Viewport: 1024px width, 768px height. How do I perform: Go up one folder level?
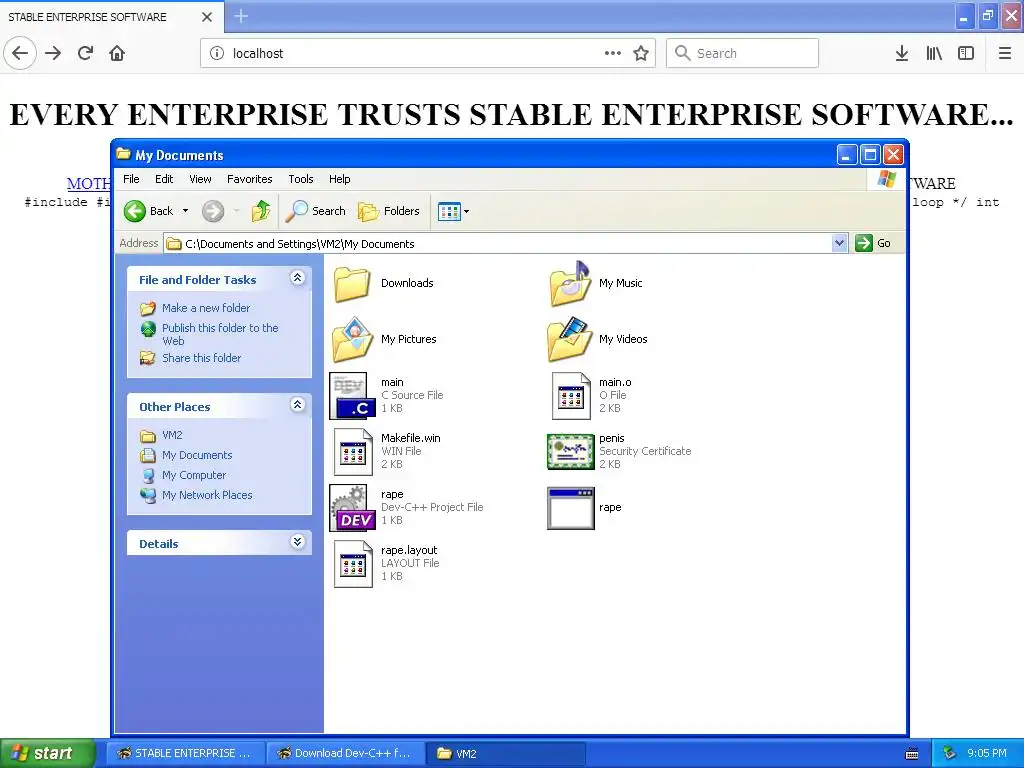pos(261,211)
